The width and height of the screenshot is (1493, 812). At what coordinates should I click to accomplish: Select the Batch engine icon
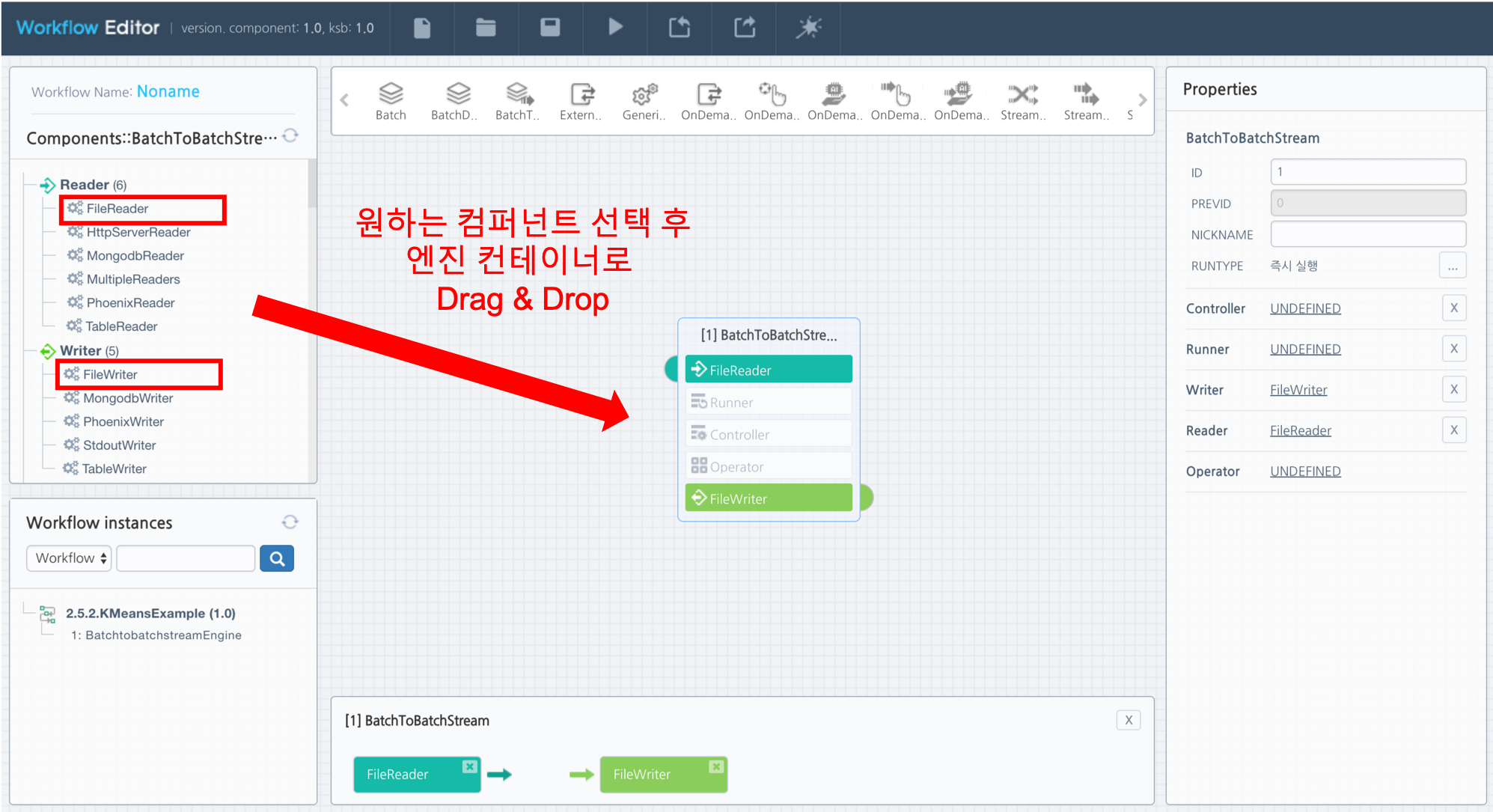tap(391, 101)
